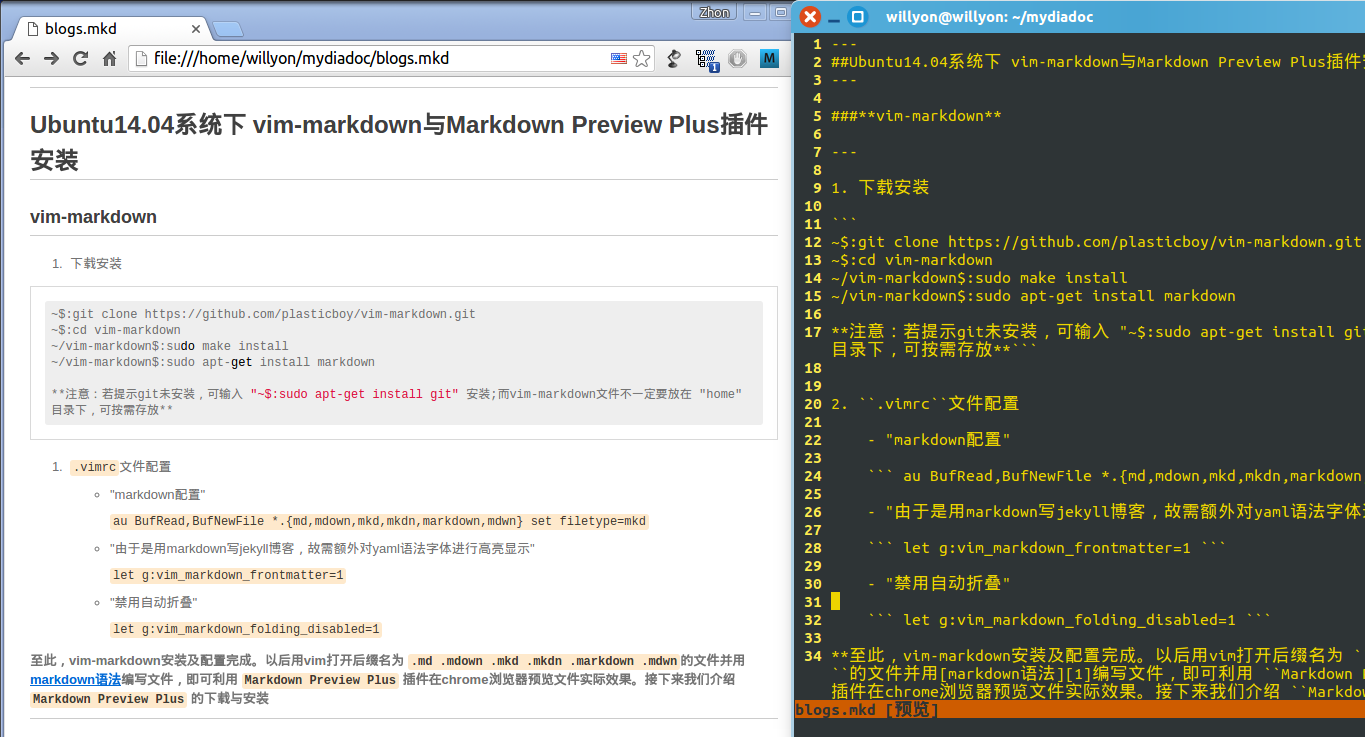Bookmark this page with star icon
Screen dimensions: 1365x737
(641, 59)
